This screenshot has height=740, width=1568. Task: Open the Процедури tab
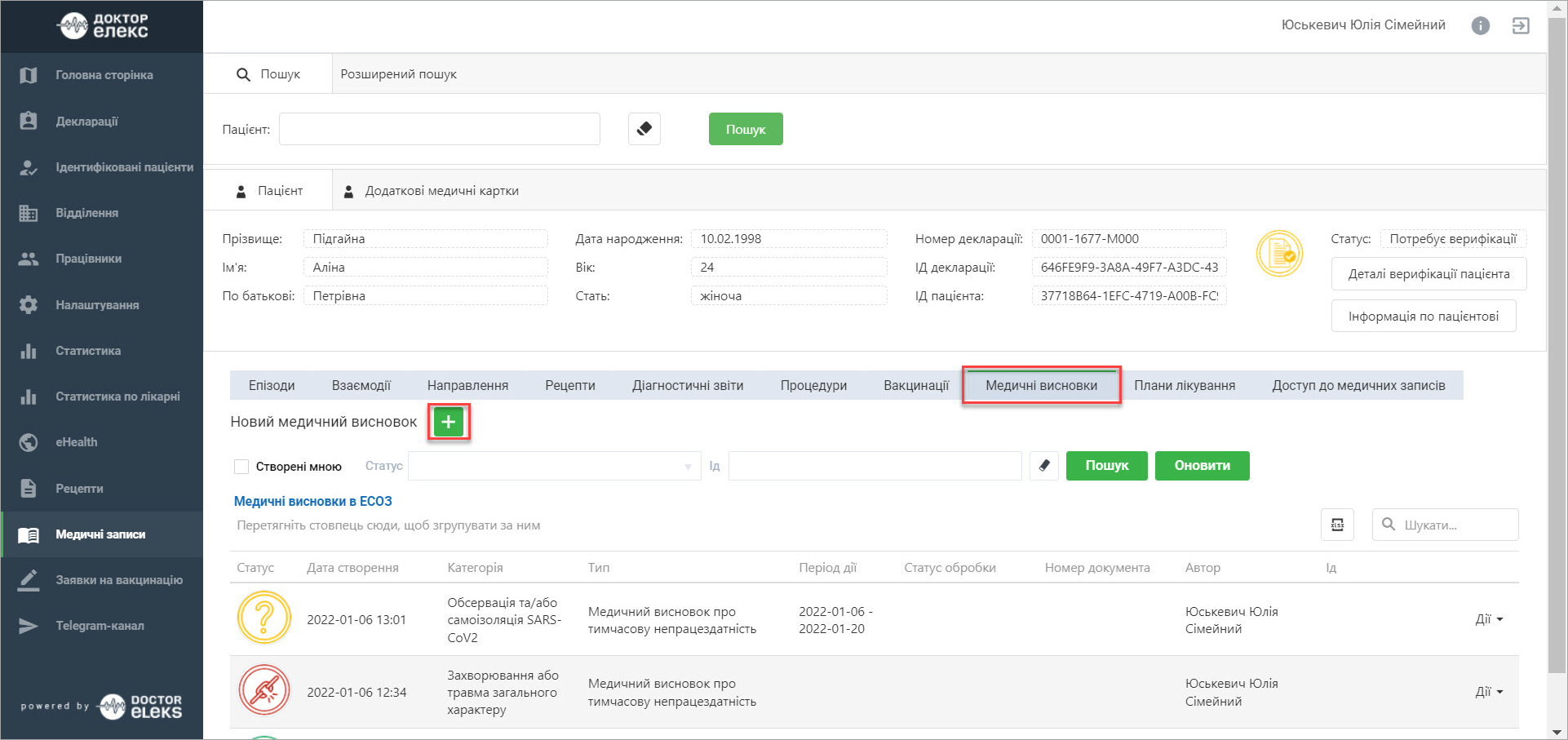[813, 385]
